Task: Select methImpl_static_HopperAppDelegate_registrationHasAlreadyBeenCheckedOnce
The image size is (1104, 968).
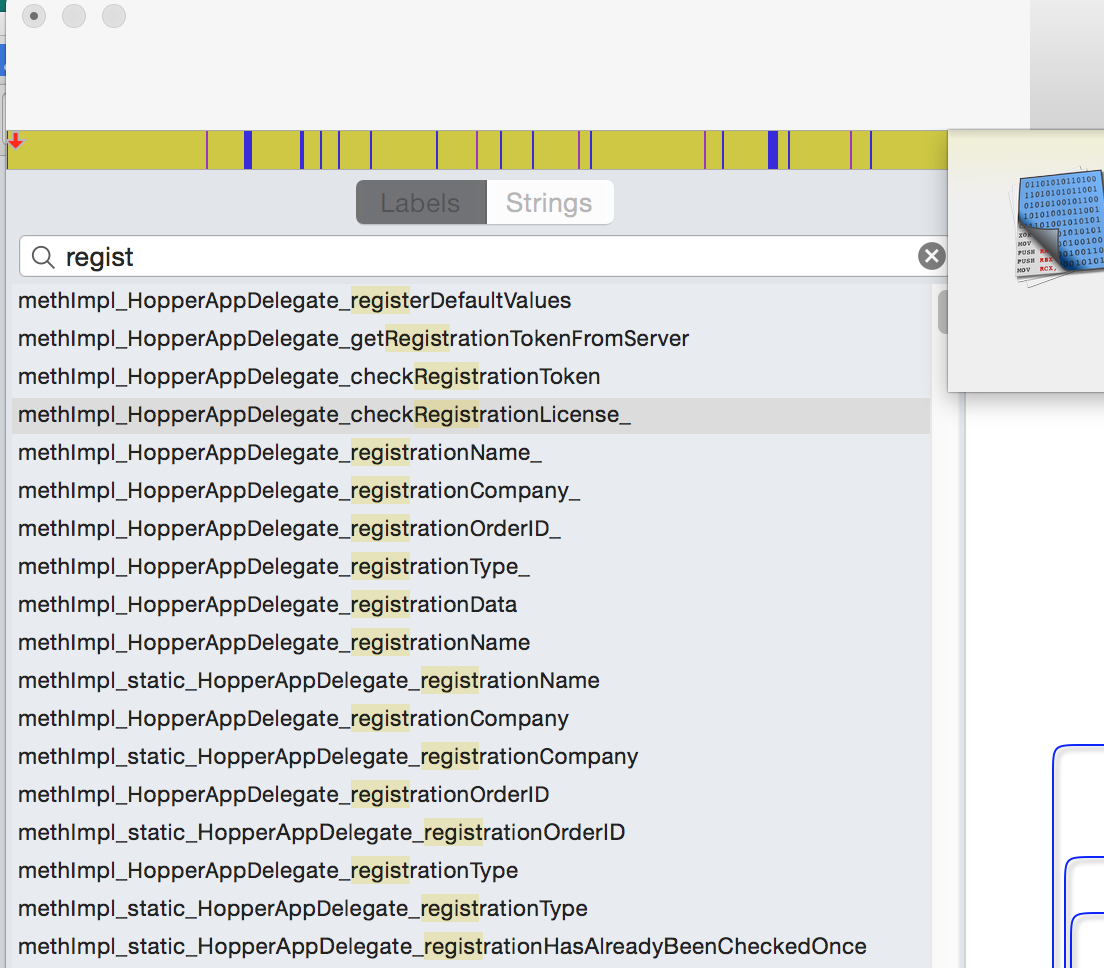Action: coord(470,947)
